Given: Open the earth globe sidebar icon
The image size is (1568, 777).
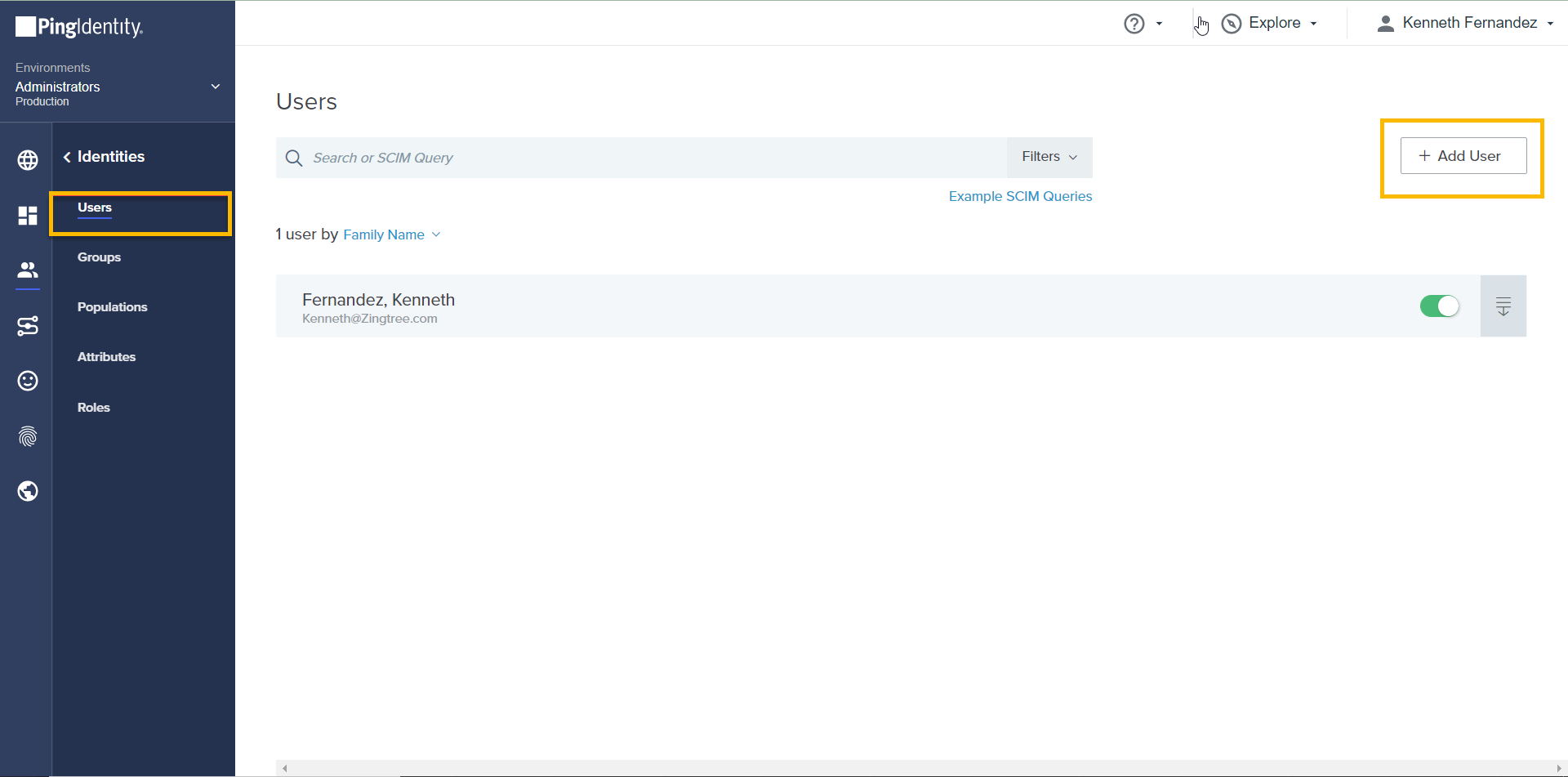Looking at the screenshot, I should [28, 491].
